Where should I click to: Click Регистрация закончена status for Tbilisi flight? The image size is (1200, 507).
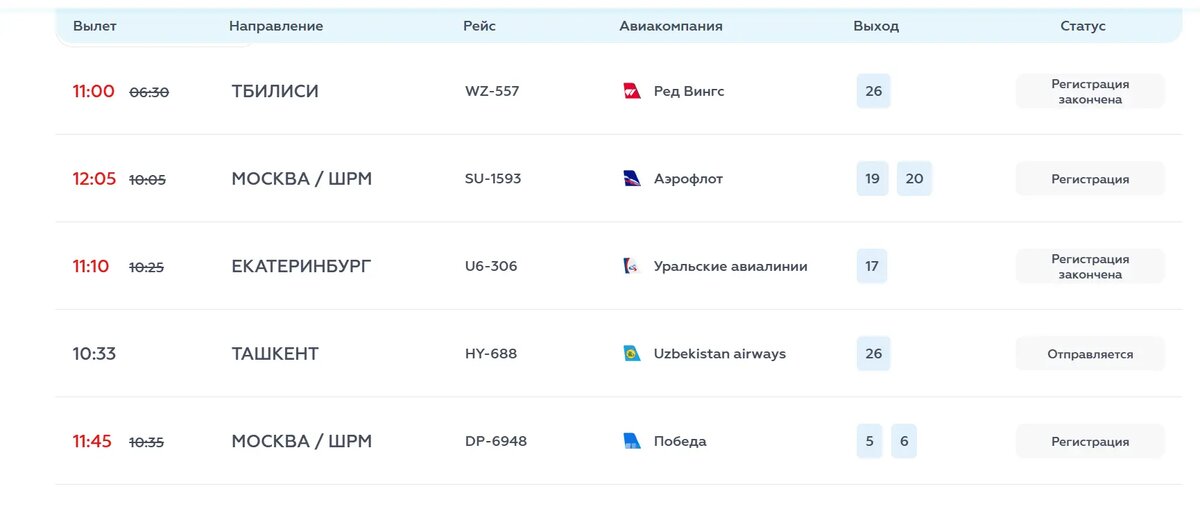point(1090,92)
